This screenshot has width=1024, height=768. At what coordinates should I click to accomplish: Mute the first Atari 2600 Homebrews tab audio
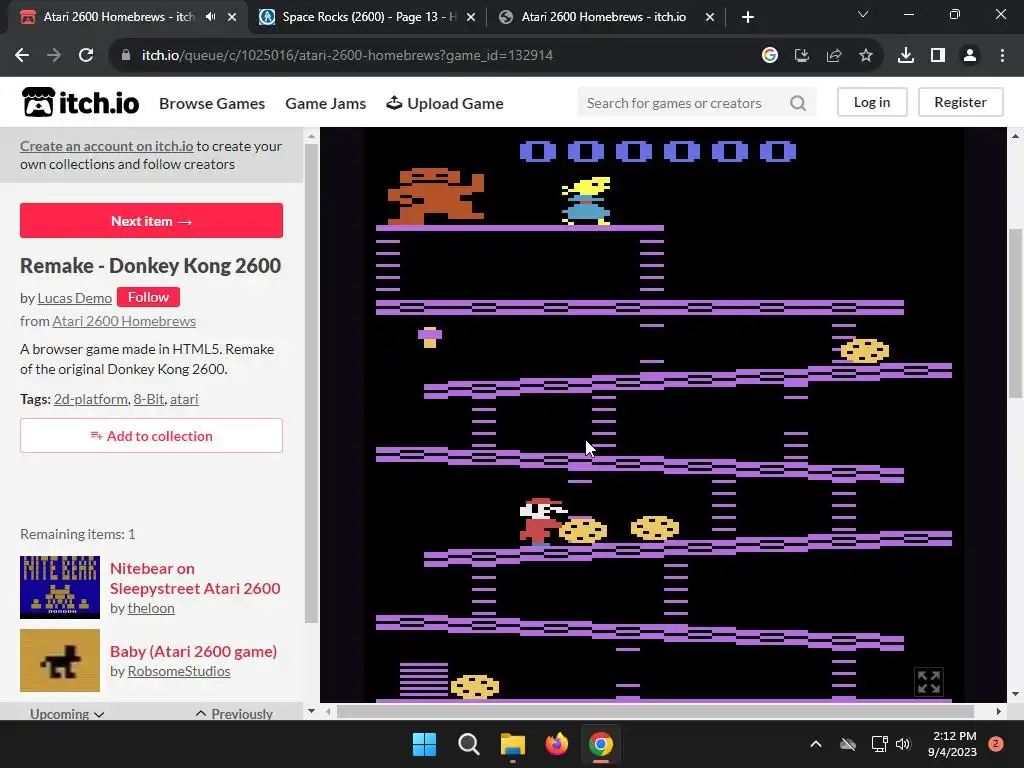pos(210,17)
